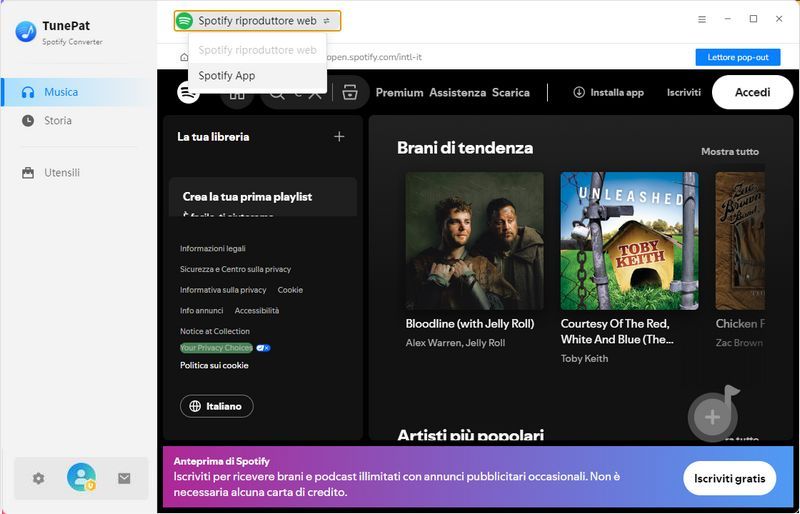Open Informativa sulla privacy link

[223, 290]
